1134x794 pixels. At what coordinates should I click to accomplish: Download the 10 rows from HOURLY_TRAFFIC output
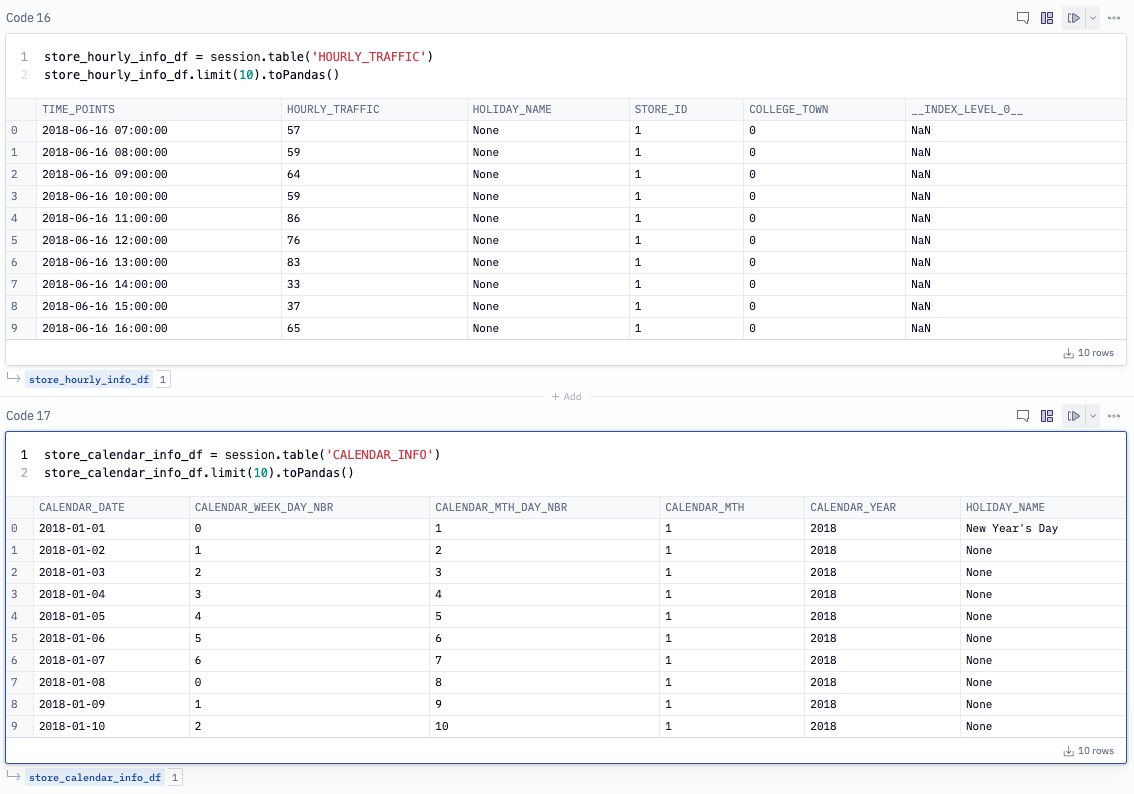tap(1088, 353)
